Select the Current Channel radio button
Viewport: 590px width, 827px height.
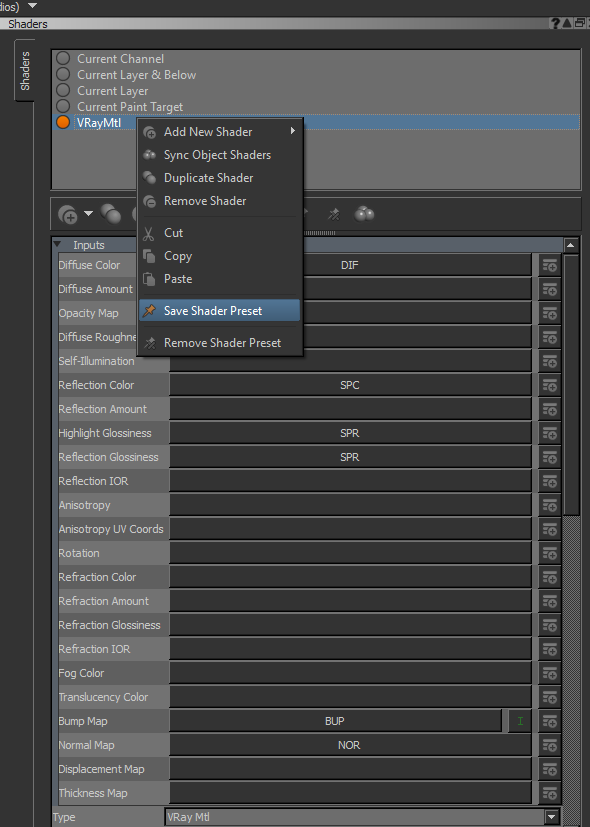tap(63, 59)
